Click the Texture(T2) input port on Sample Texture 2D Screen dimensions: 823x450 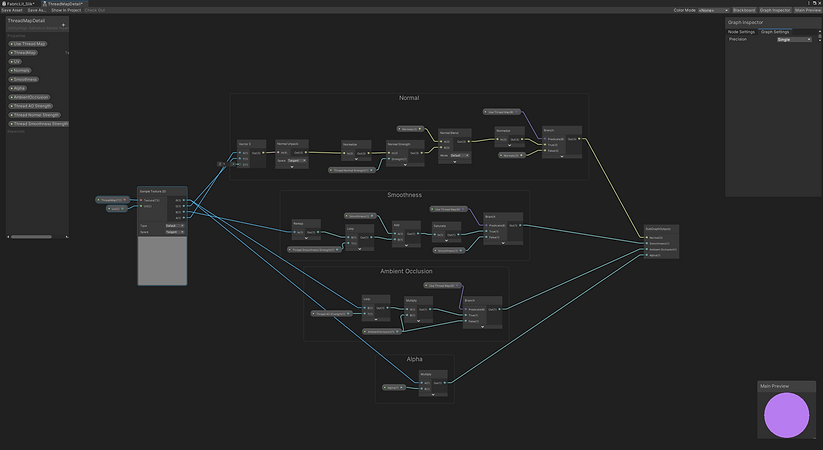point(141,200)
